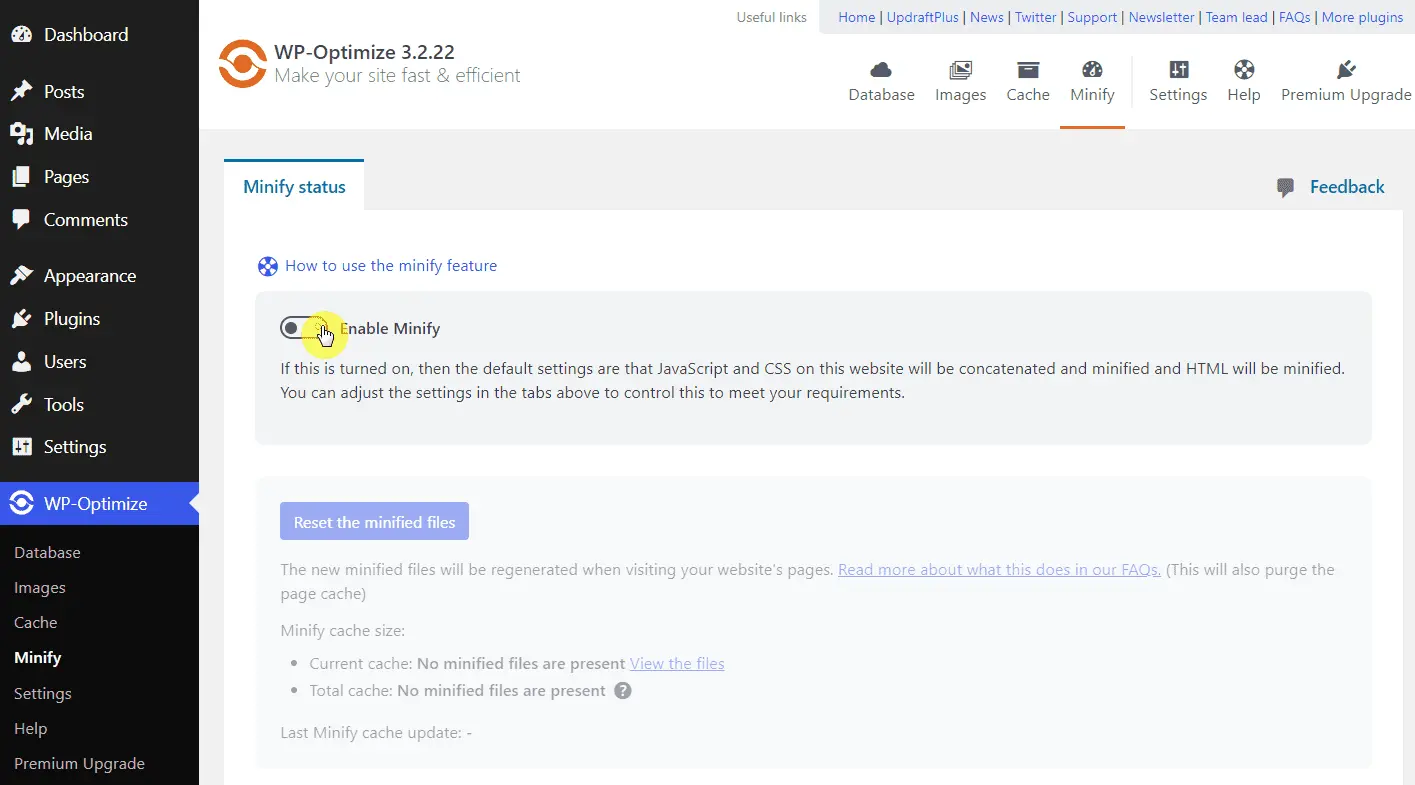Open Support in Useful links
This screenshot has height=785, width=1415.
pyautogui.click(x=1093, y=17)
